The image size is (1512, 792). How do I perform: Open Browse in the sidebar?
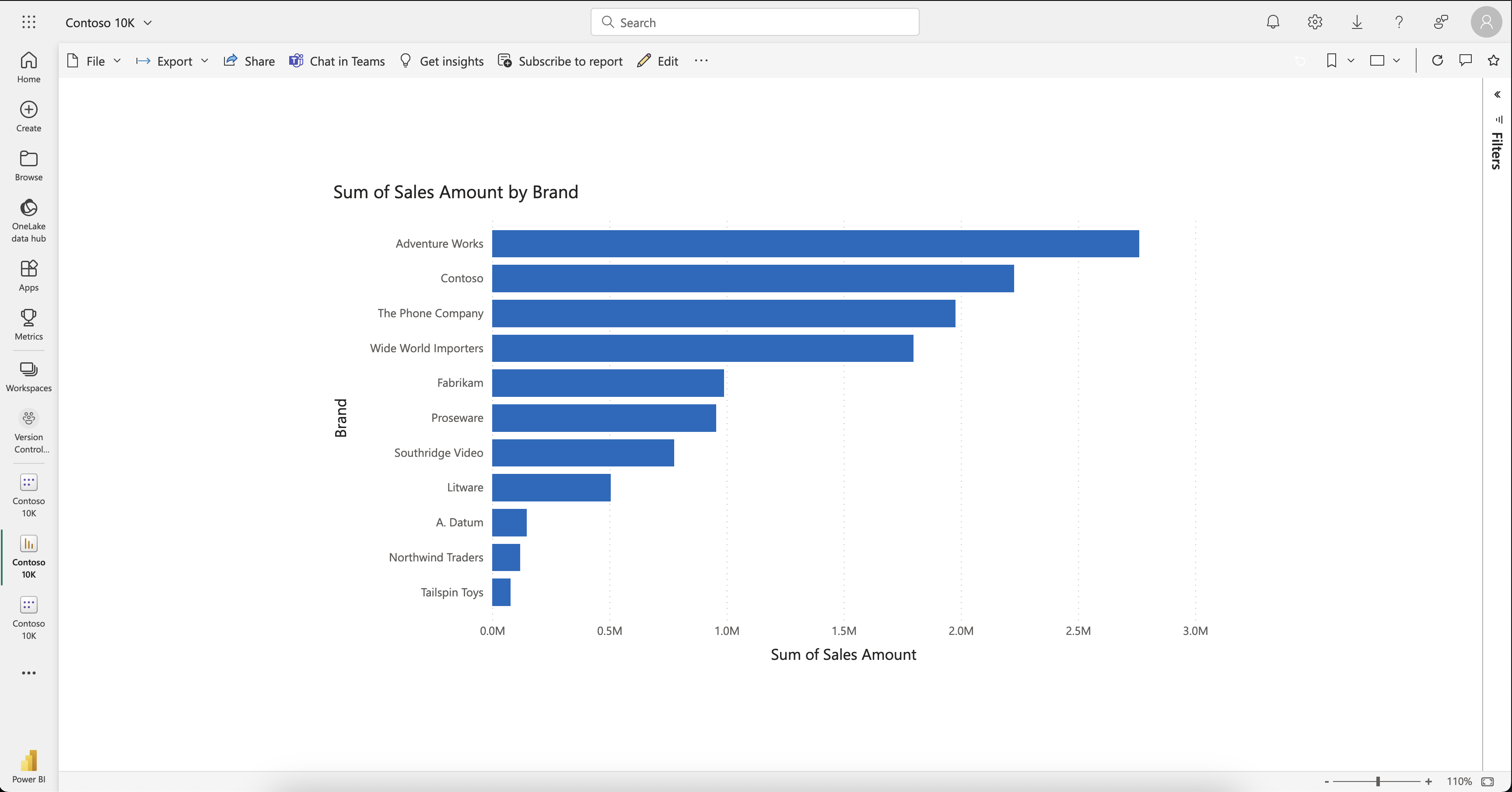(x=29, y=165)
